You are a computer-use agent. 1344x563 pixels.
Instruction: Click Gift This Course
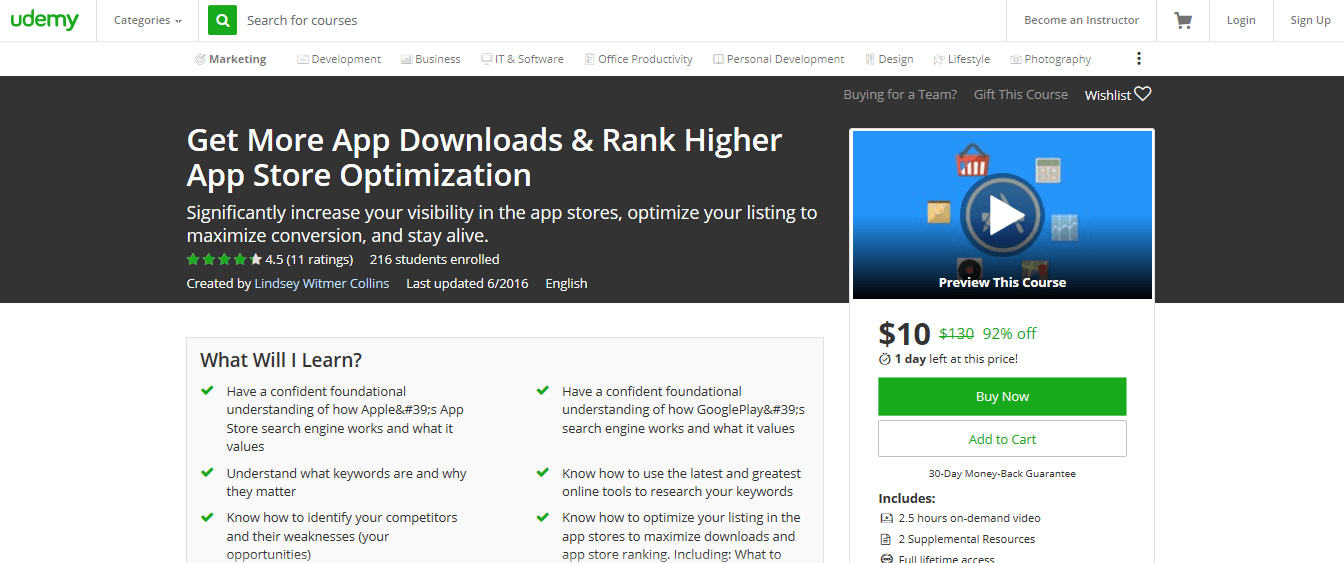click(x=1021, y=94)
